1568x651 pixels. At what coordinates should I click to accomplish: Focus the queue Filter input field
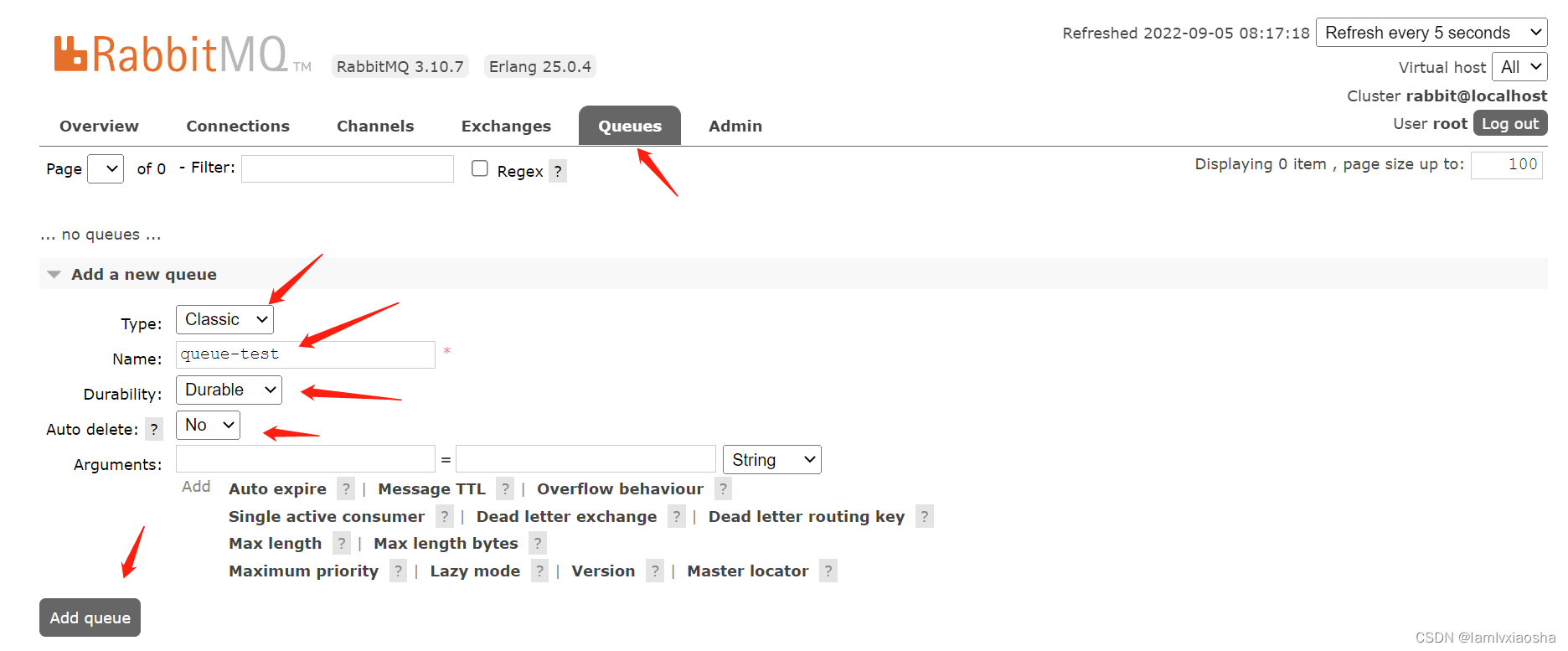point(348,168)
